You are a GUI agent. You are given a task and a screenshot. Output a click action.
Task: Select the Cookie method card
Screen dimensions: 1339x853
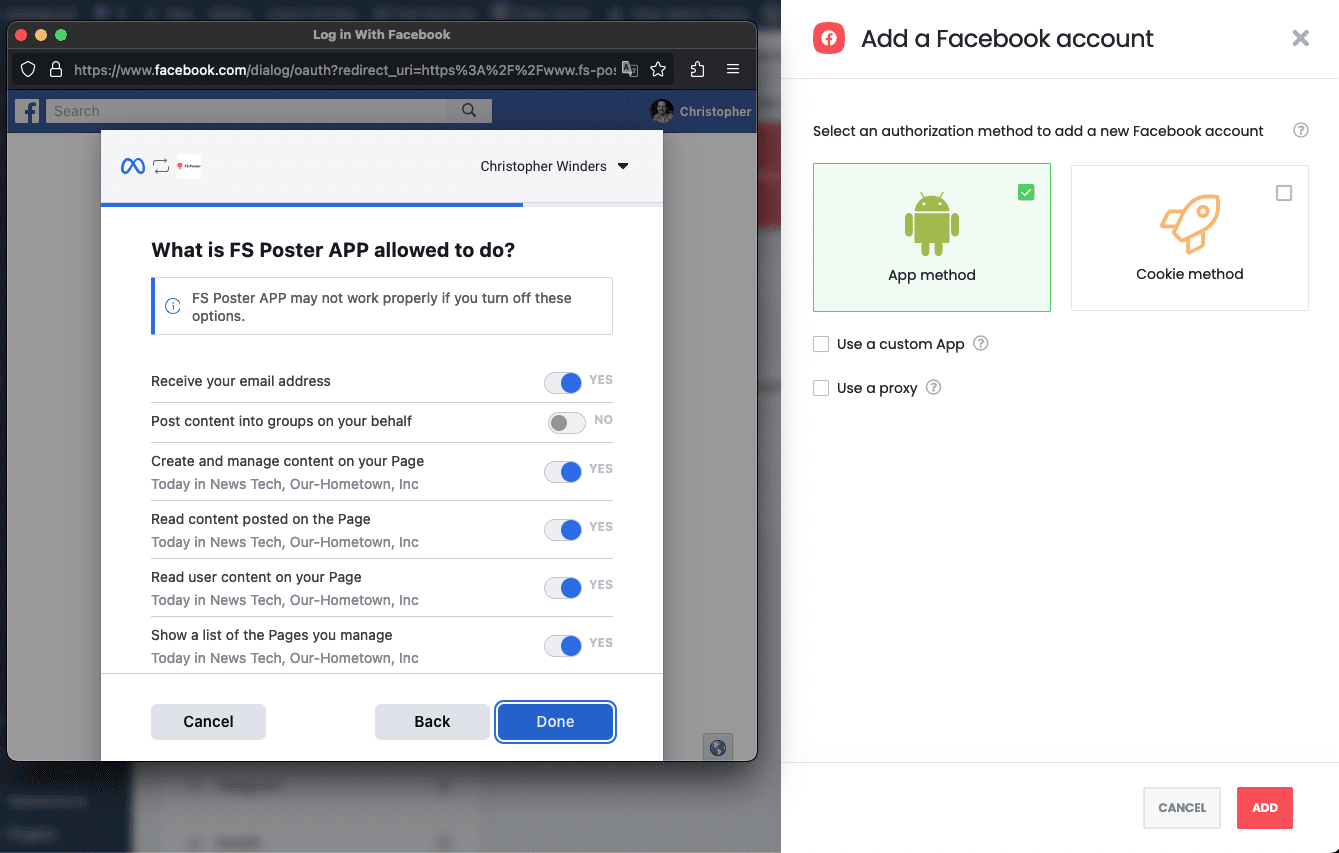(x=1190, y=237)
